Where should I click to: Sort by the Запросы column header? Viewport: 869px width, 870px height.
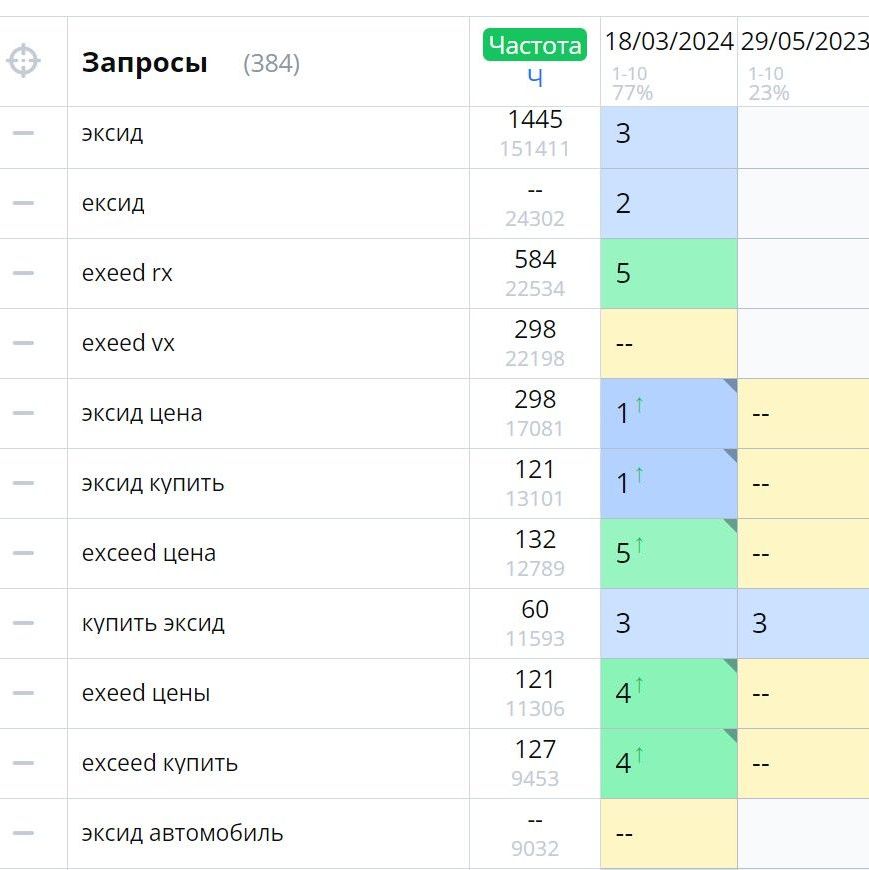144,62
